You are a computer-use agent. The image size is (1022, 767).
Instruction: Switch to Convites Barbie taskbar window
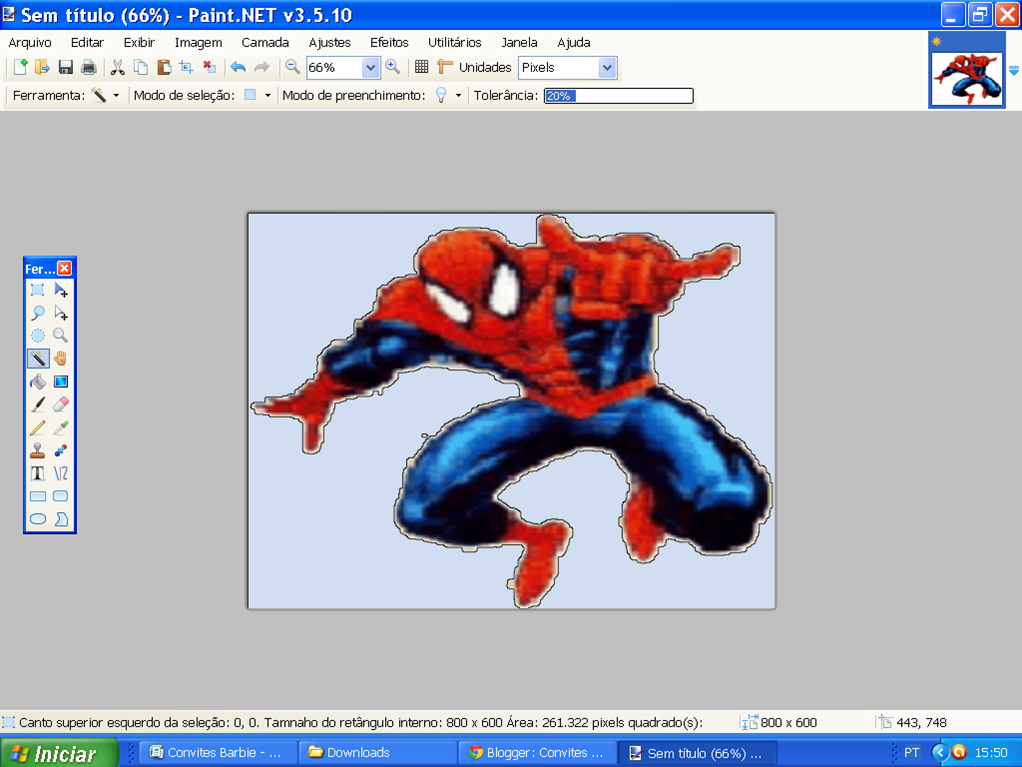[x=218, y=753]
